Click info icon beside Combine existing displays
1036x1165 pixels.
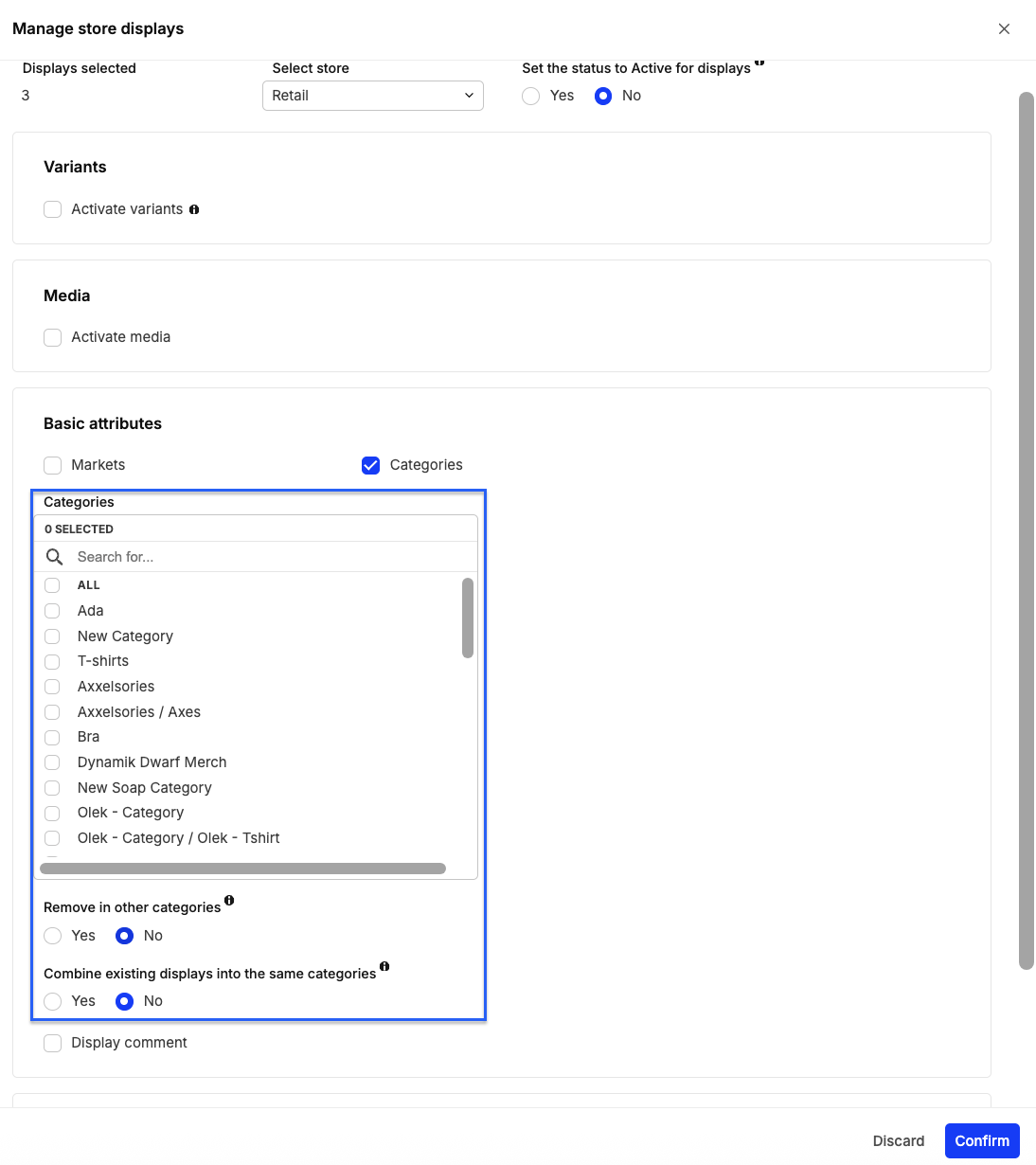pyautogui.click(x=384, y=966)
